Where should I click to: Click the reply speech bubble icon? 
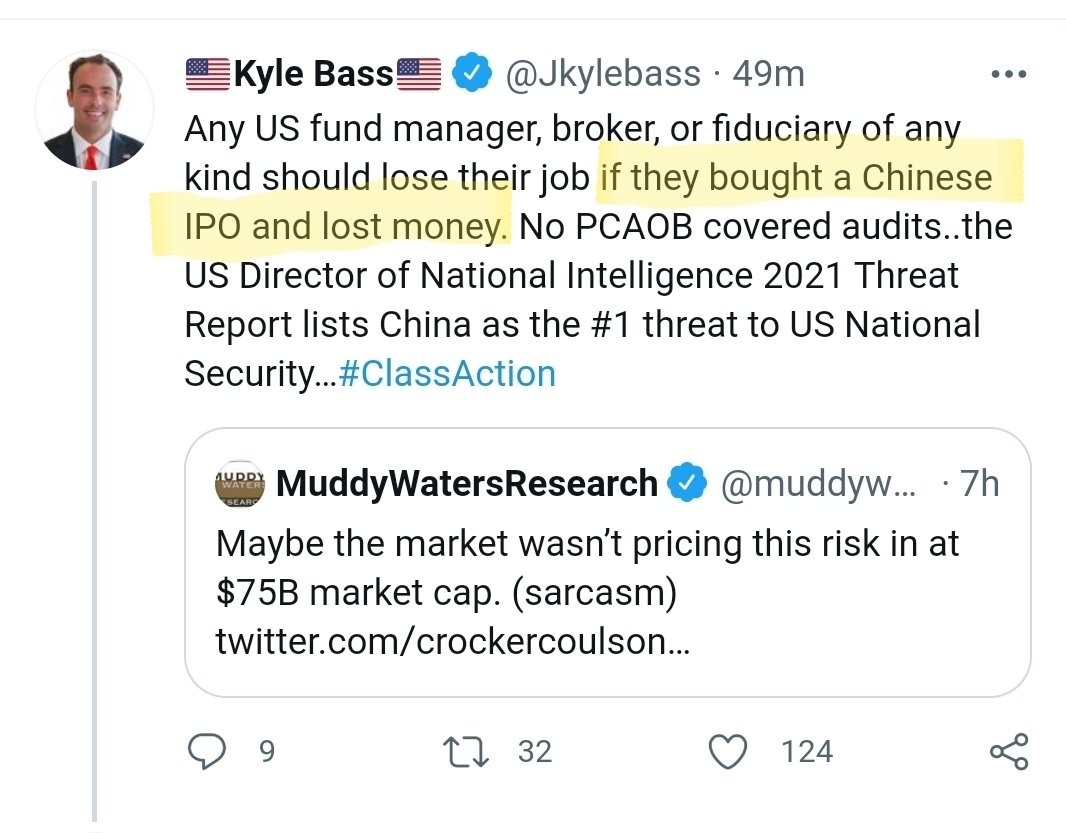pos(207,752)
